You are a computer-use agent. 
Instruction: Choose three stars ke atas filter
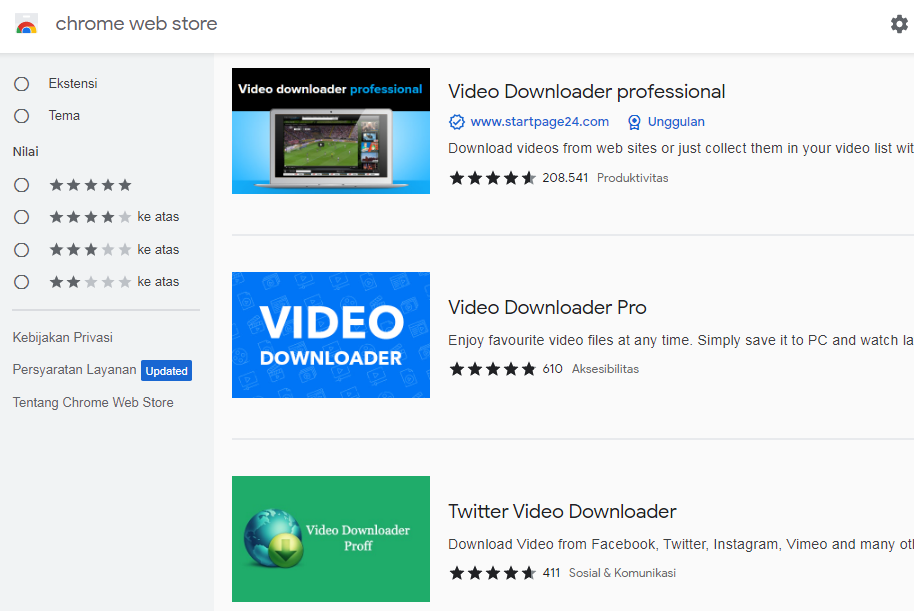coord(22,250)
